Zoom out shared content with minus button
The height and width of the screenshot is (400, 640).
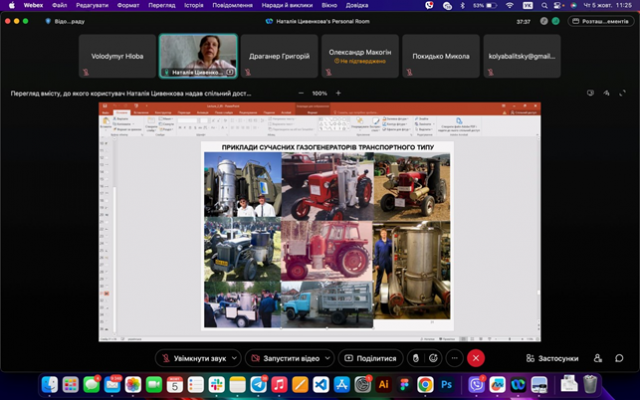(x=299, y=93)
